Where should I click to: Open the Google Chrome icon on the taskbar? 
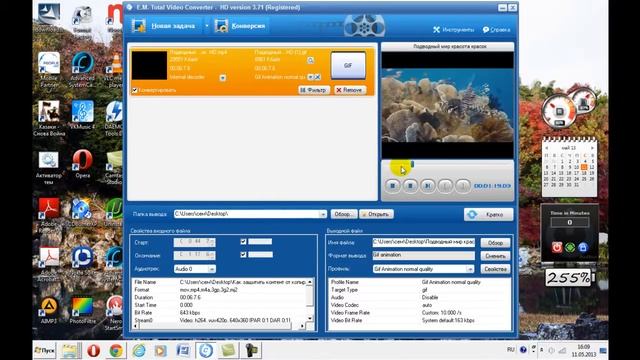pyautogui.click(x=116, y=350)
